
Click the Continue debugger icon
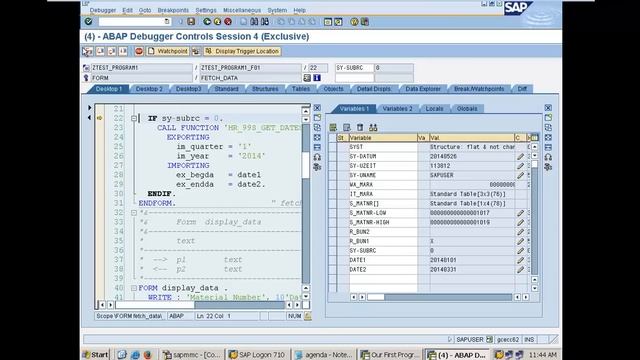click(123, 51)
